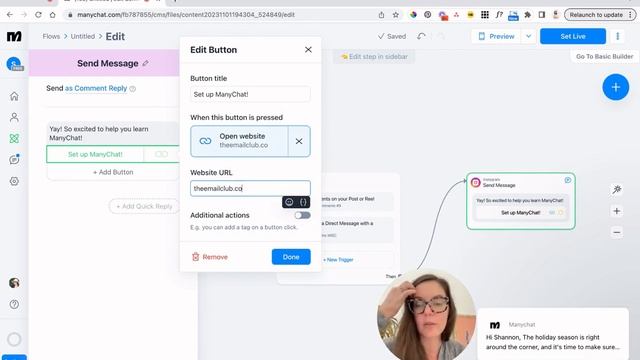Toggle the Additional actions switch
Image resolution: width=640 pixels, height=360 pixels.
[x=302, y=215]
